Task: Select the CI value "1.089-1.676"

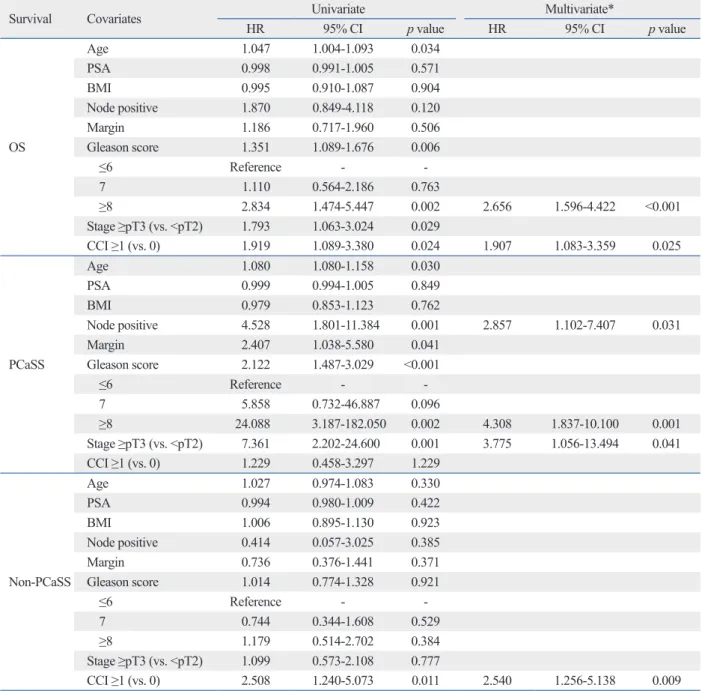Action: pyautogui.click(x=342, y=147)
